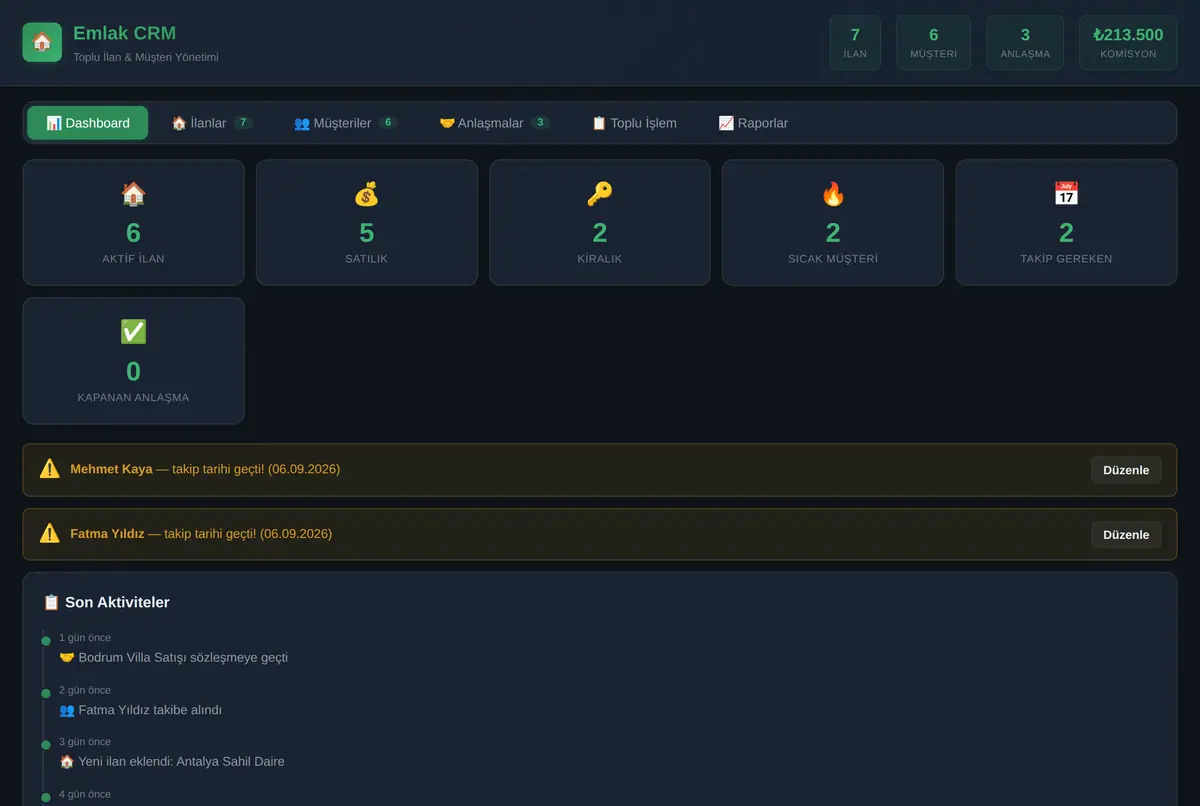Image resolution: width=1200 pixels, height=806 pixels.
Task: Go to the Anlaşmalar tab
Action: coord(495,123)
